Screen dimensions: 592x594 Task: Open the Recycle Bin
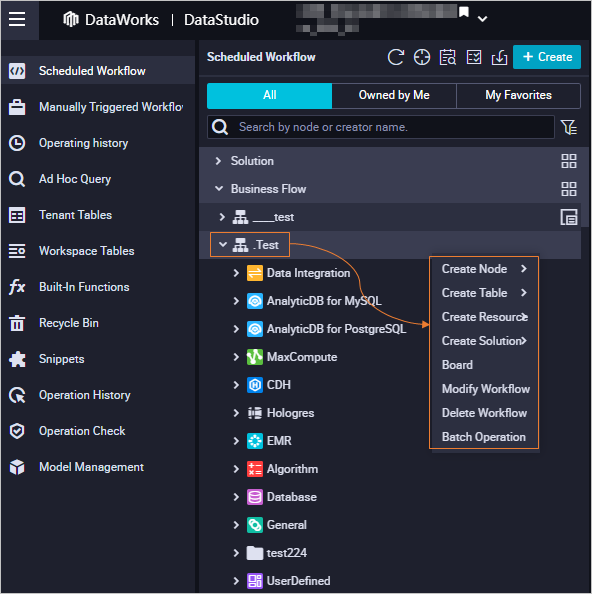click(x=98, y=323)
